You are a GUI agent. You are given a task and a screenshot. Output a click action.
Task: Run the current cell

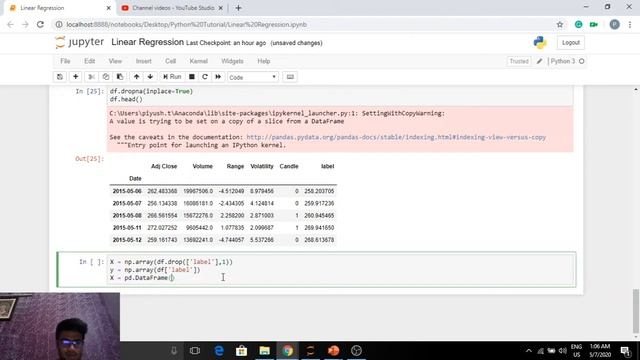[172, 77]
